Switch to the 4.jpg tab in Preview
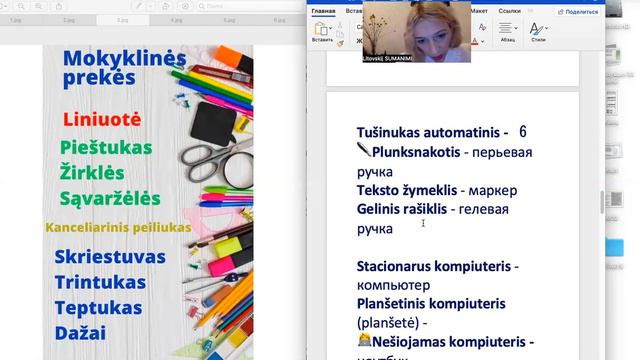This screenshot has height=360, width=640. tap(176, 20)
